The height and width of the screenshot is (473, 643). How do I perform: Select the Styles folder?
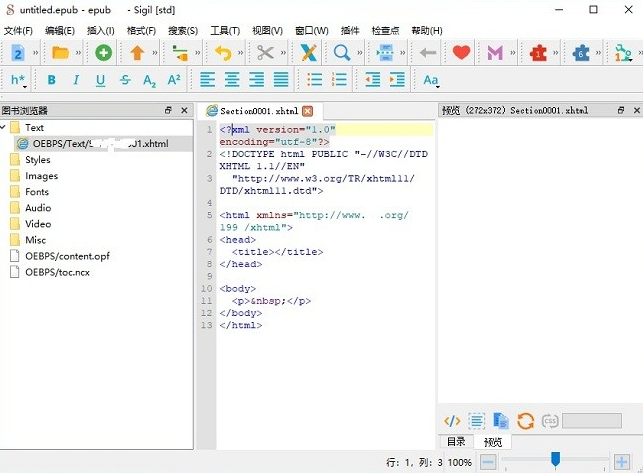(38, 160)
